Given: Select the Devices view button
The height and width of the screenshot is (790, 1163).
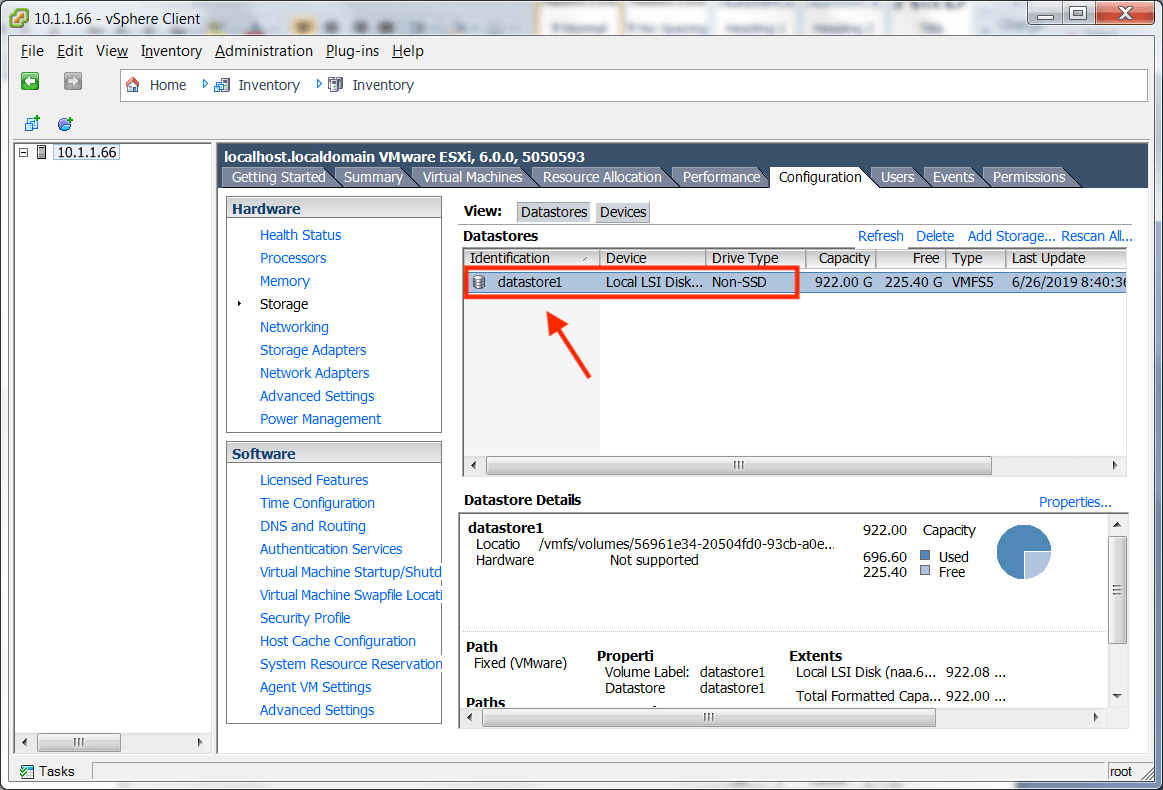Looking at the screenshot, I should pos(623,212).
